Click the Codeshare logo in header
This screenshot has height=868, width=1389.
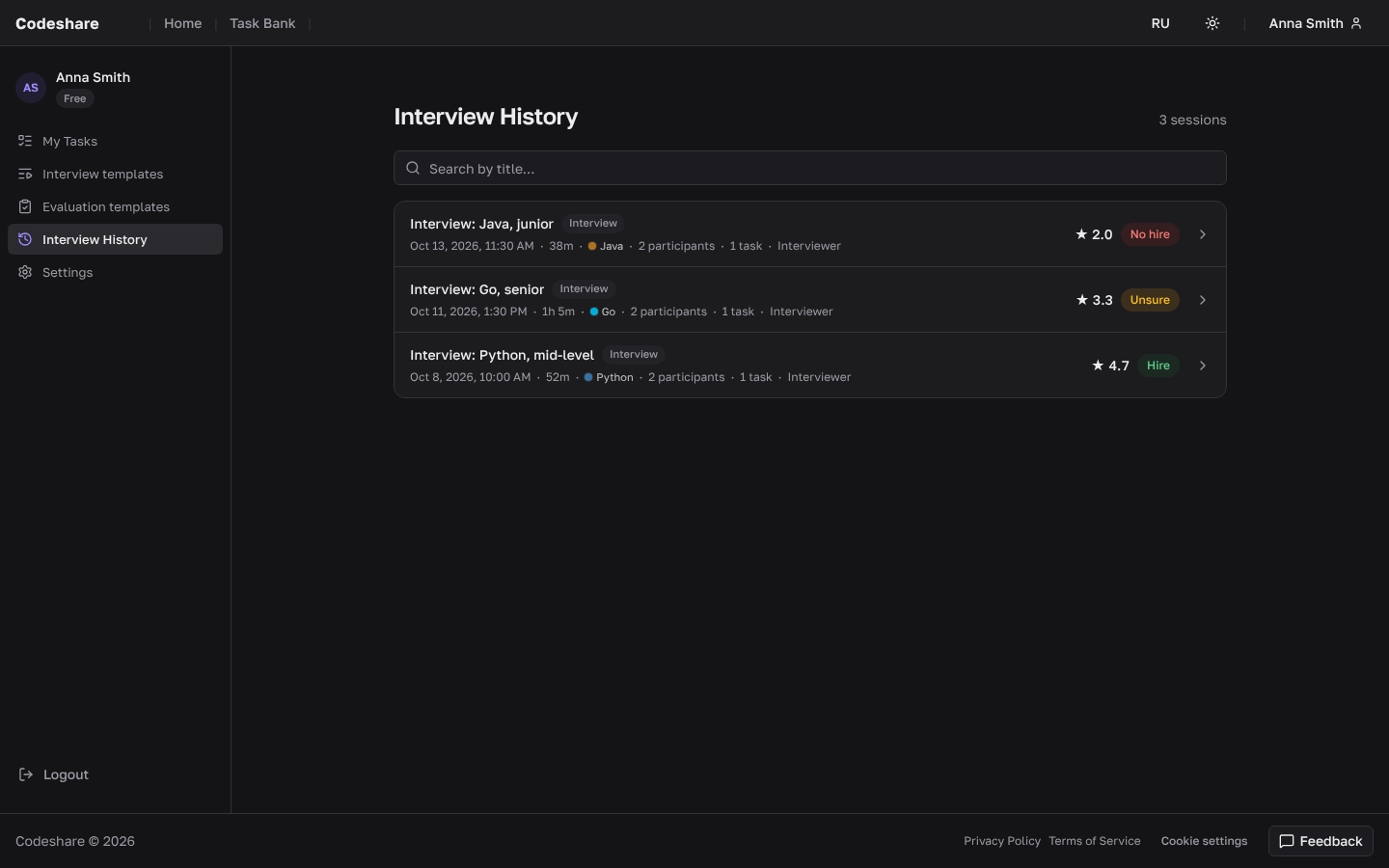coord(57,23)
